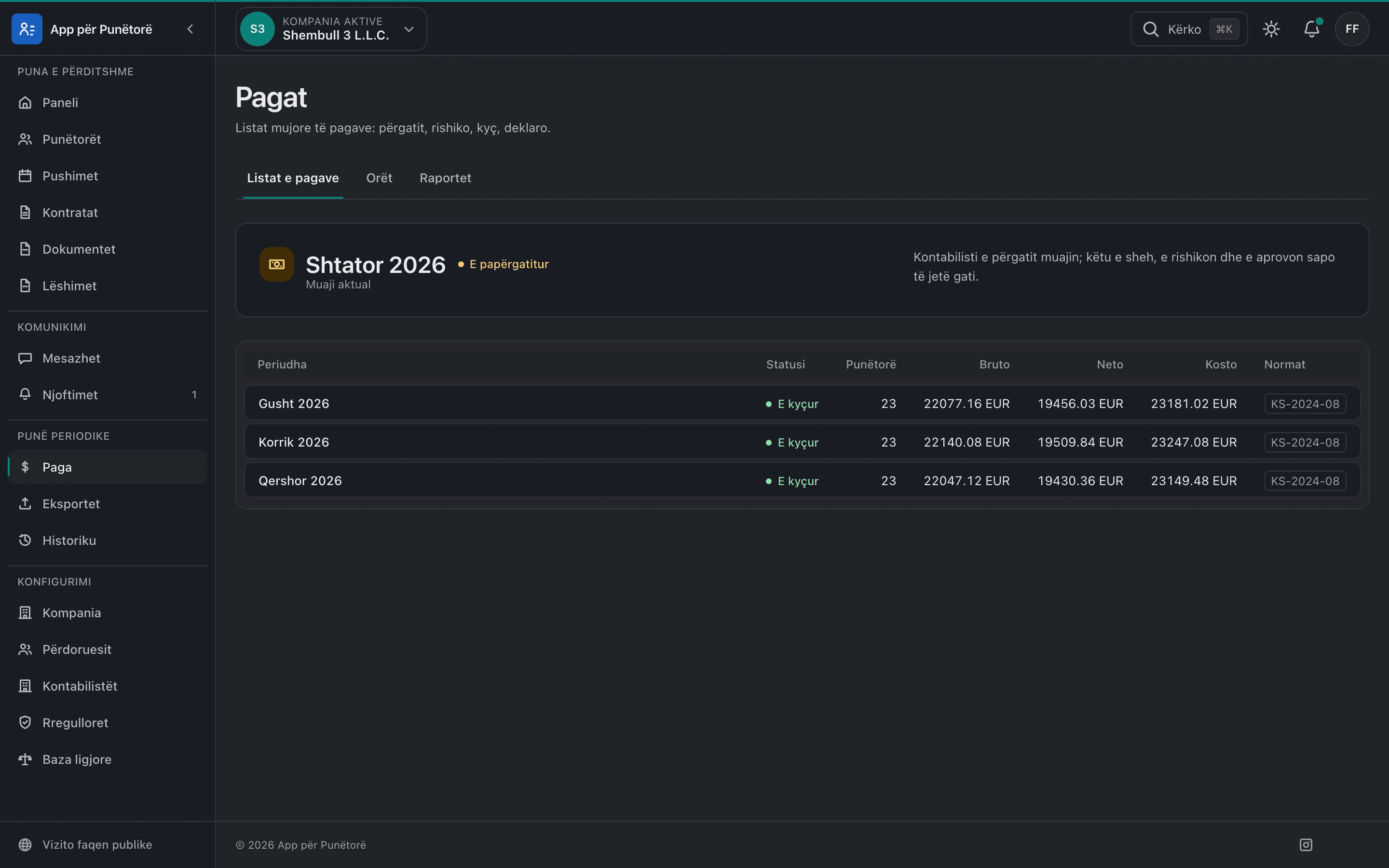Collapse the sidebar with the chevron
The image size is (1389, 868).
click(190, 29)
